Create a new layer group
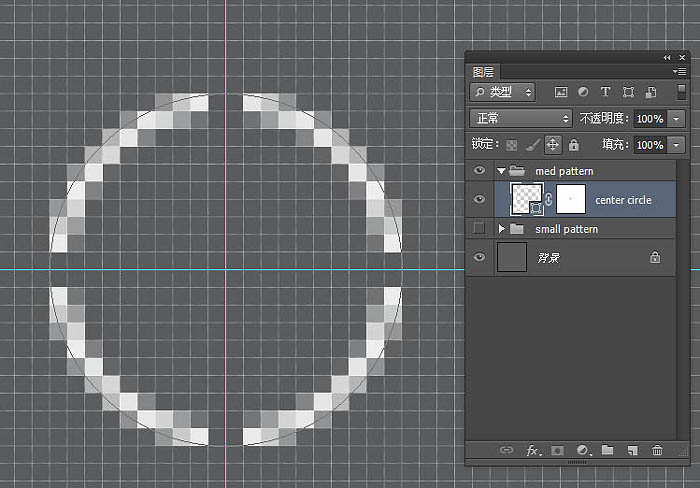This screenshot has width=700, height=488. click(608, 451)
